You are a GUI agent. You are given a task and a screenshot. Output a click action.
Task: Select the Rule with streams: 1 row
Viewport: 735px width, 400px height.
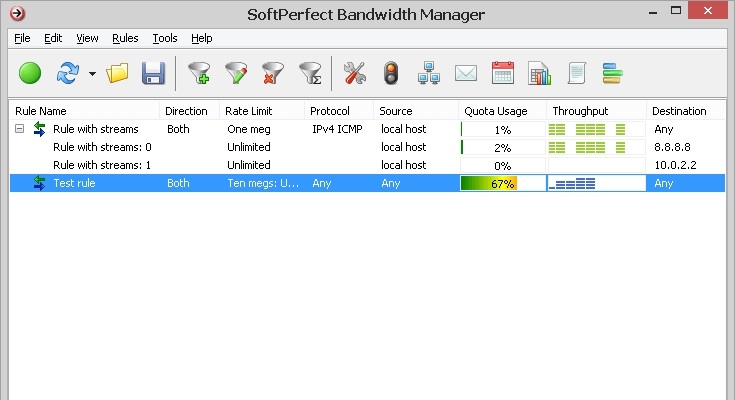tap(368, 165)
